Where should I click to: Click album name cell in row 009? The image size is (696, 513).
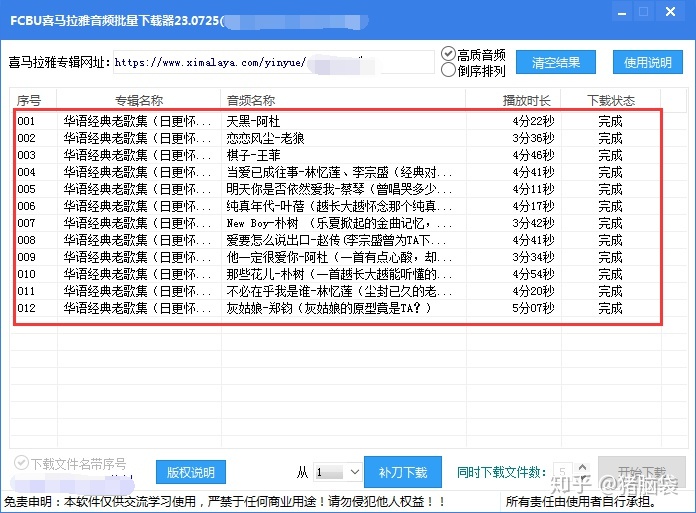coord(137,257)
